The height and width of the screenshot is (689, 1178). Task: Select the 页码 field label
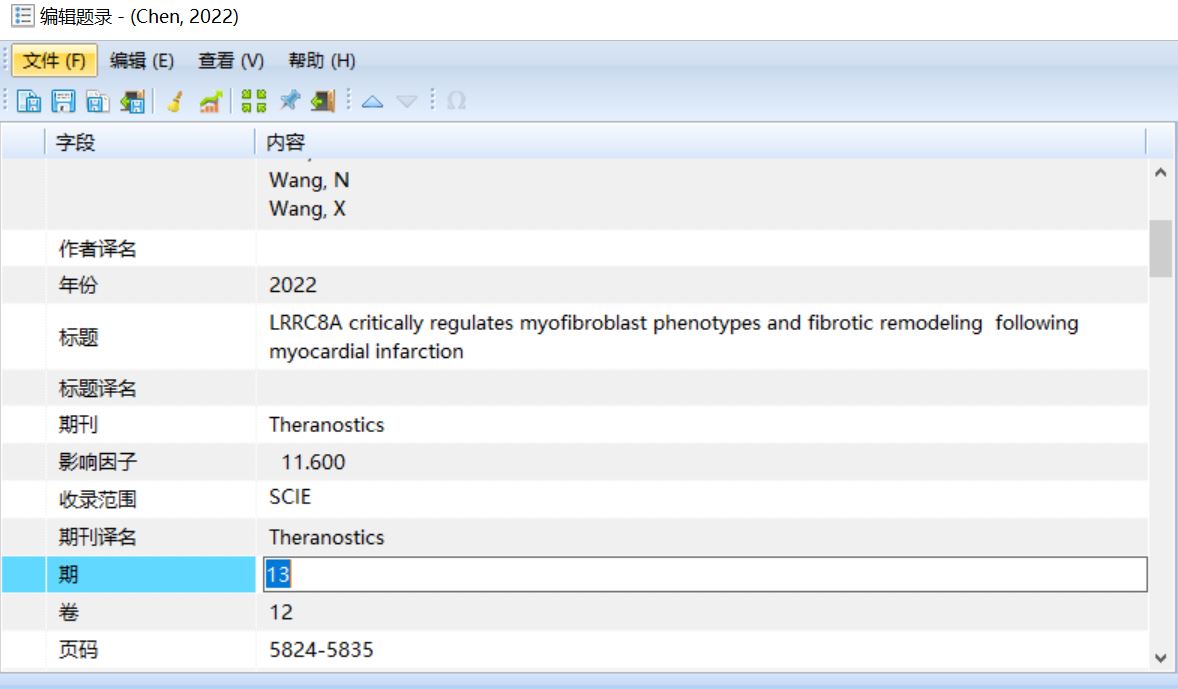click(x=78, y=650)
